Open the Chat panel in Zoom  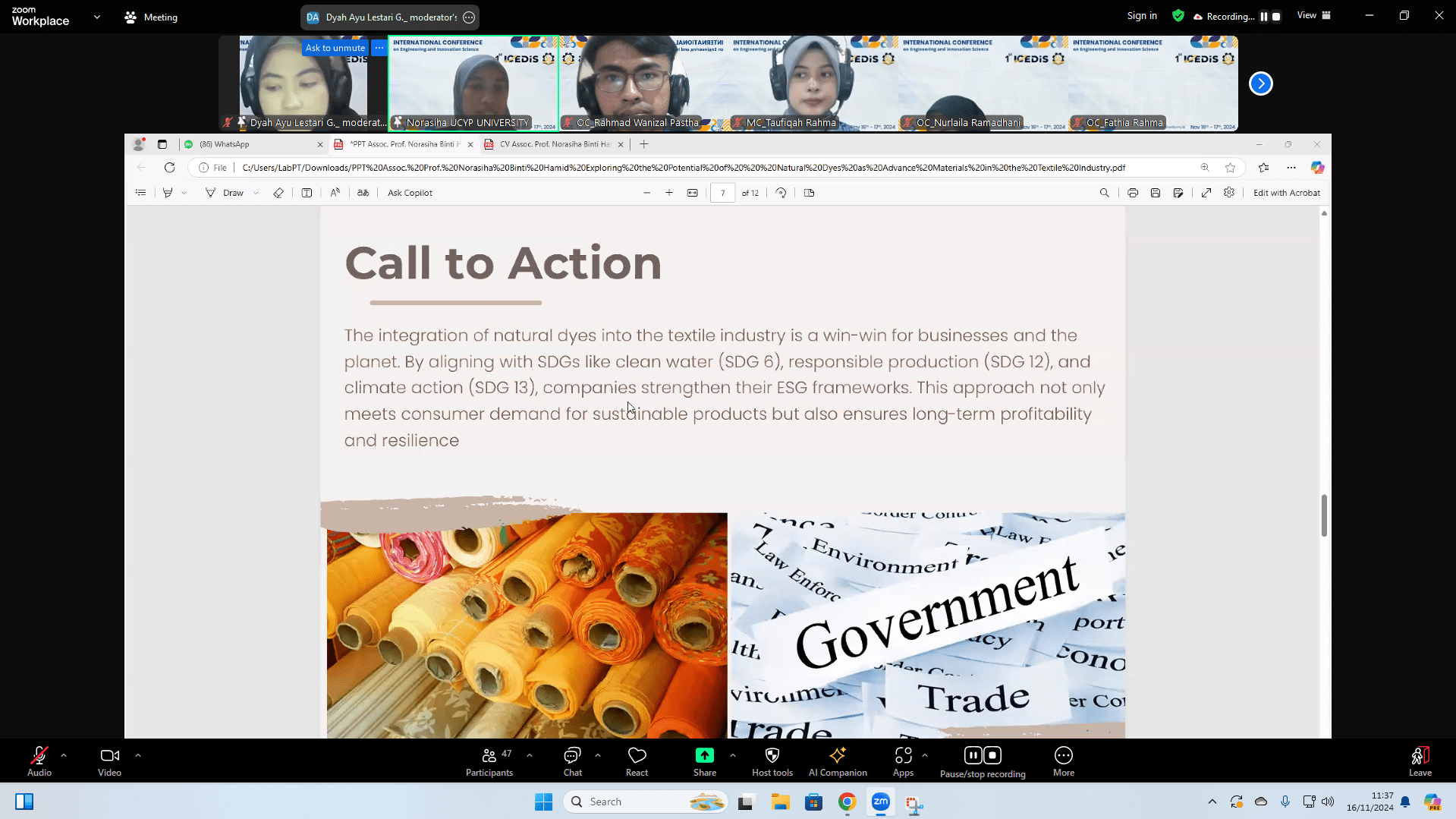pyautogui.click(x=572, y=761)
